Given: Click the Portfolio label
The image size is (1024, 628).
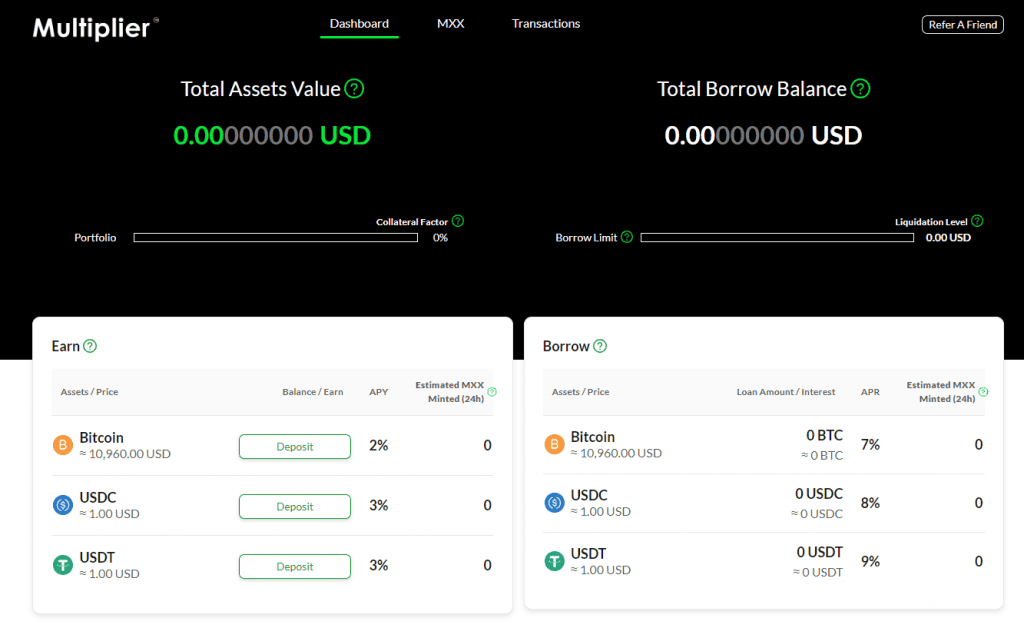Looking at the screenshot, I should click(x=95, y=238).
